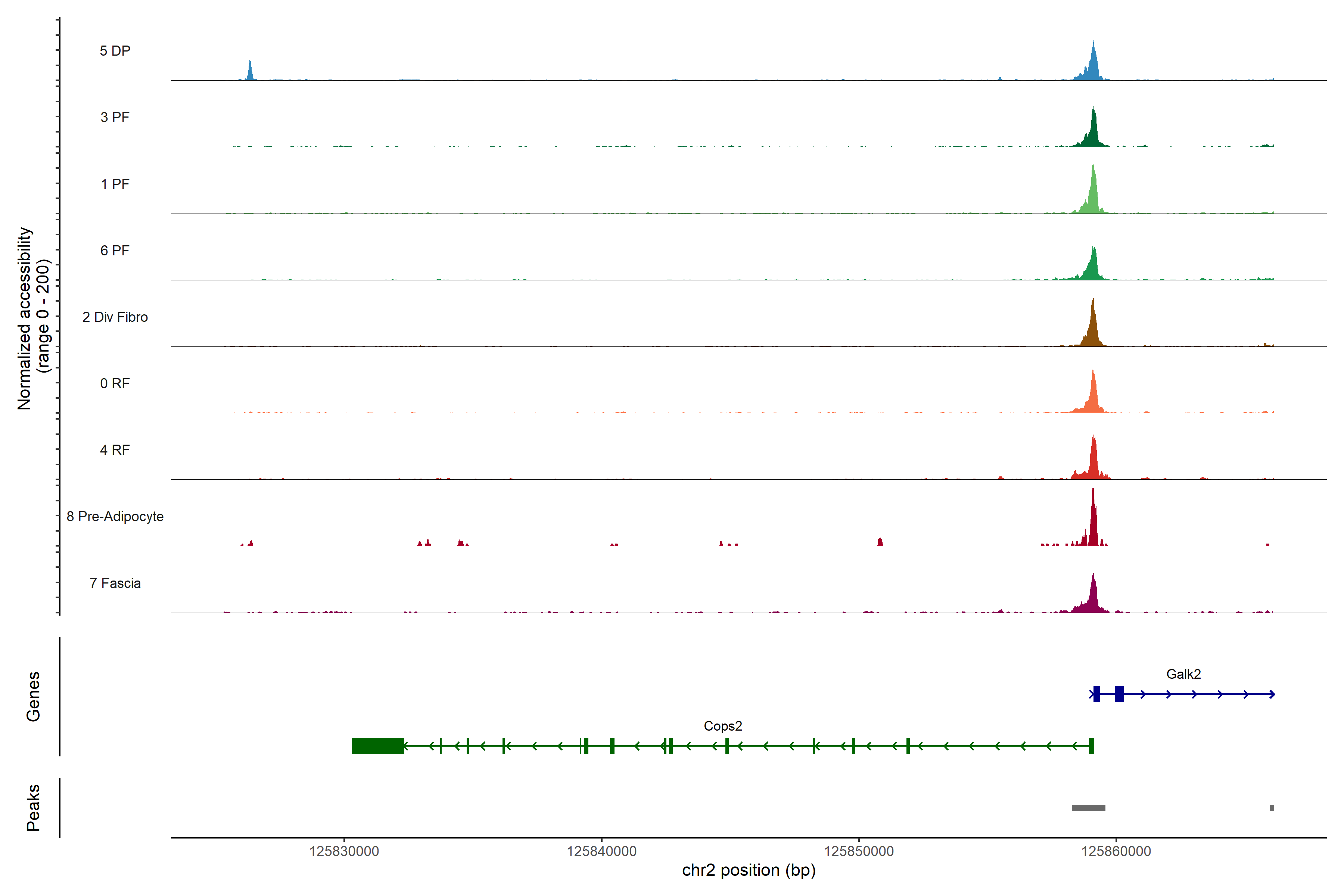This screenshot has height=896, width=1344.
Task: Click the wide gray bar in Peaks track
Action: tap(1088, 808)
